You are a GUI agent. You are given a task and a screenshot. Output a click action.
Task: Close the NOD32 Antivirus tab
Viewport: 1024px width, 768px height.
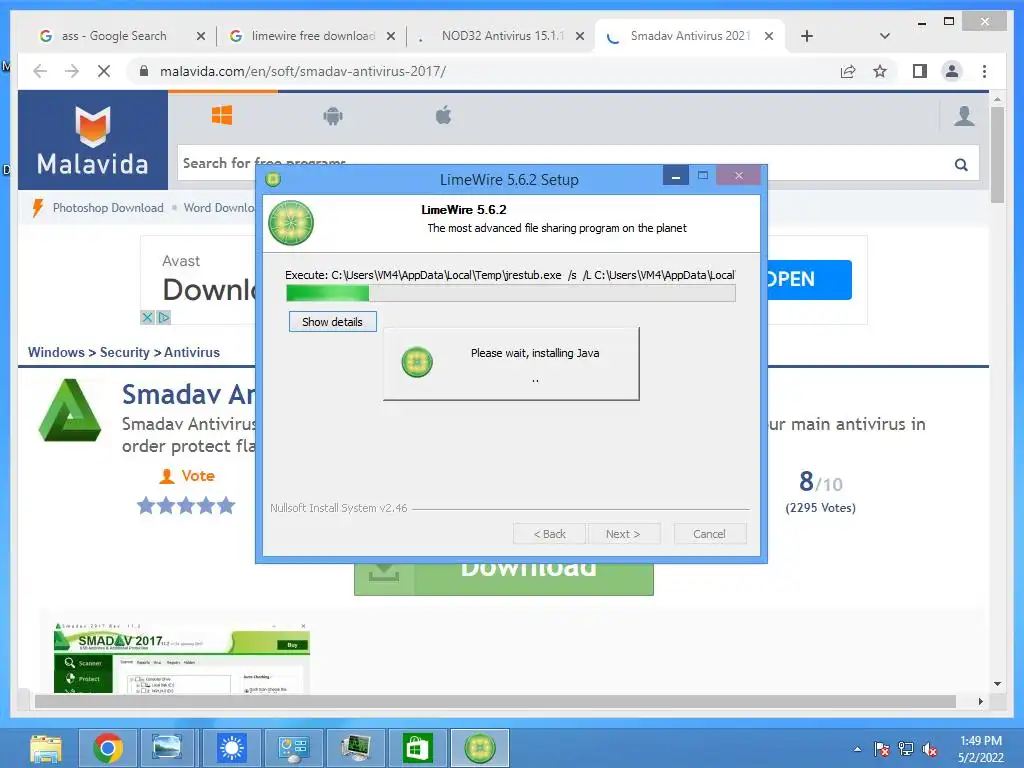pyautogui.click(x=579, y=37)
